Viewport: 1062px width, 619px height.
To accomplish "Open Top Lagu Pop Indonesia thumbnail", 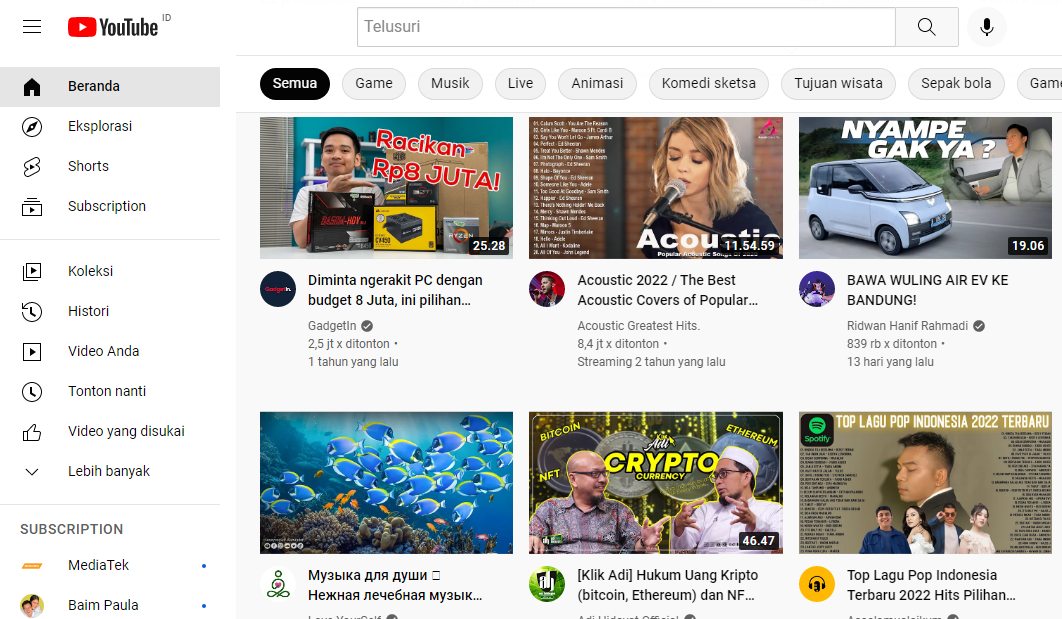I will 925,483.
